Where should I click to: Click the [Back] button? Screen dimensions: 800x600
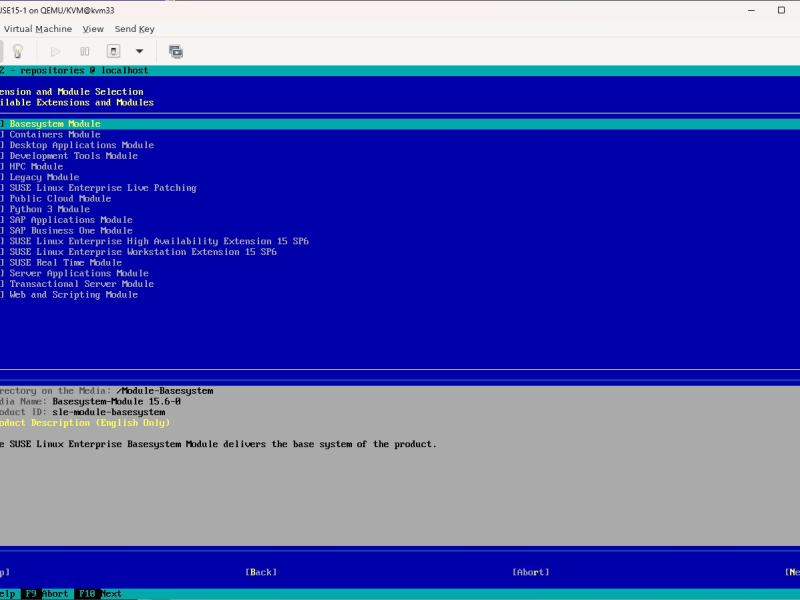[x=261, y=572]
